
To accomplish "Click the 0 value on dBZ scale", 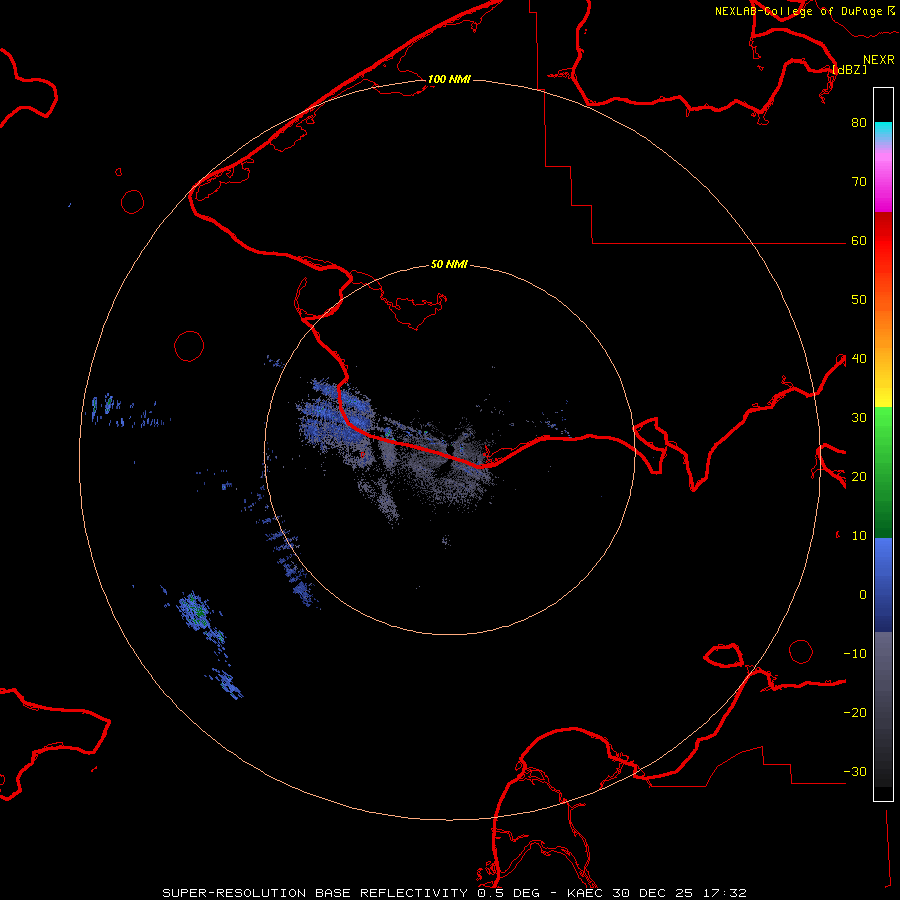I will 863,595.
